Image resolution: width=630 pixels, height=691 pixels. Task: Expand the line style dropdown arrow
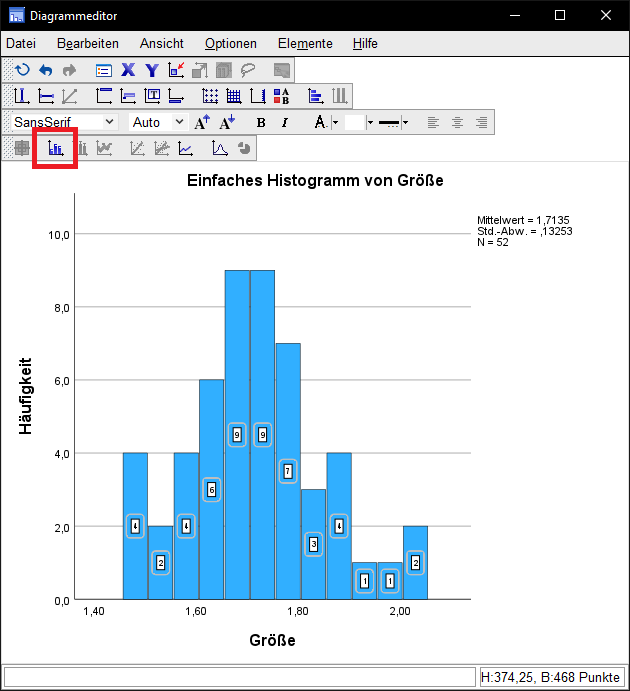pyautogui.click(x=405, y=122)
